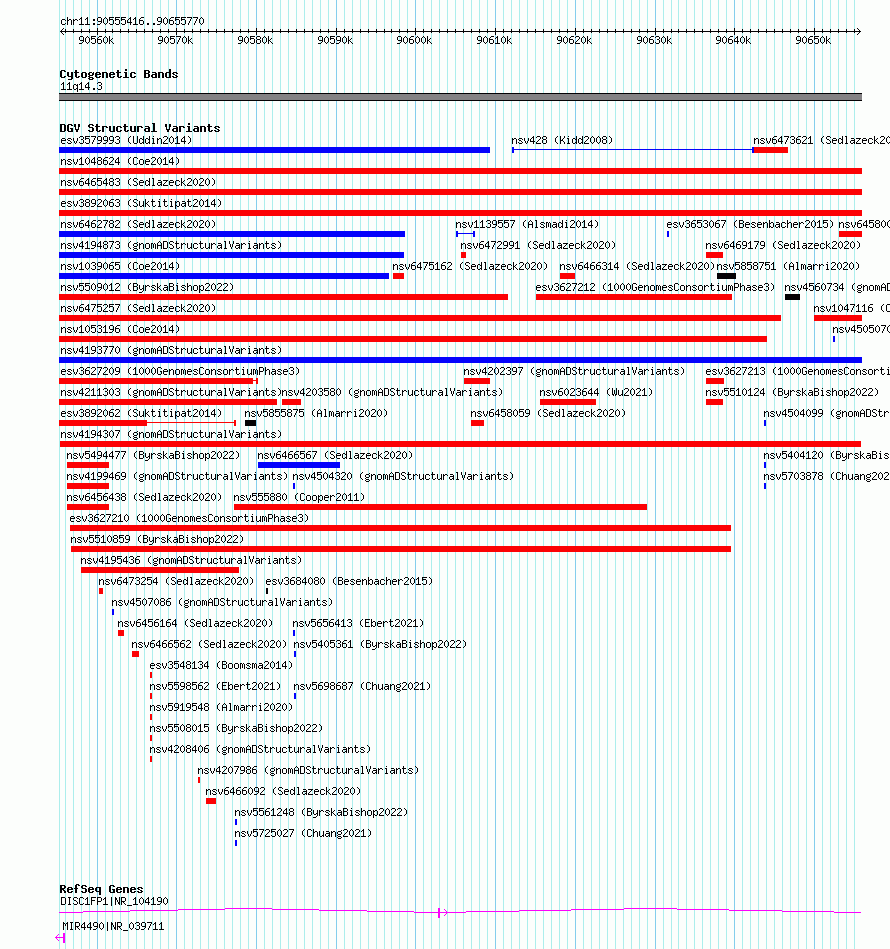Click esv3627209 (1000GenomesConsortiumPhase3) label

[x=180, y=372]
